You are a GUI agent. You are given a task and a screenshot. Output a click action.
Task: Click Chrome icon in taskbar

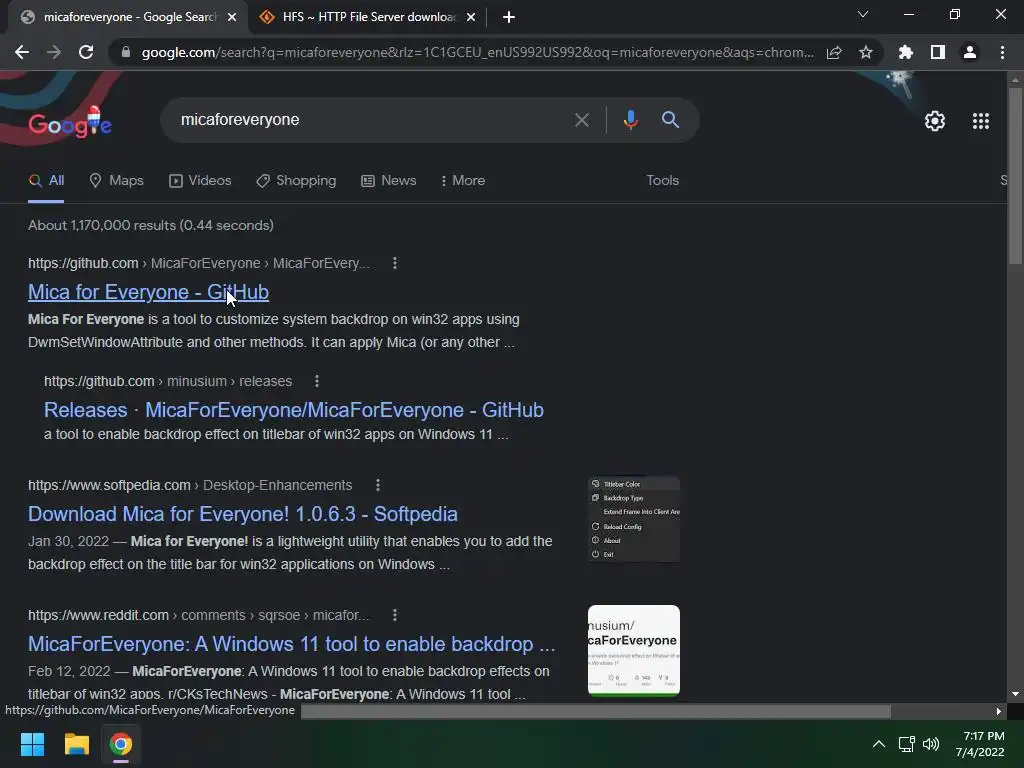point(121,744)
